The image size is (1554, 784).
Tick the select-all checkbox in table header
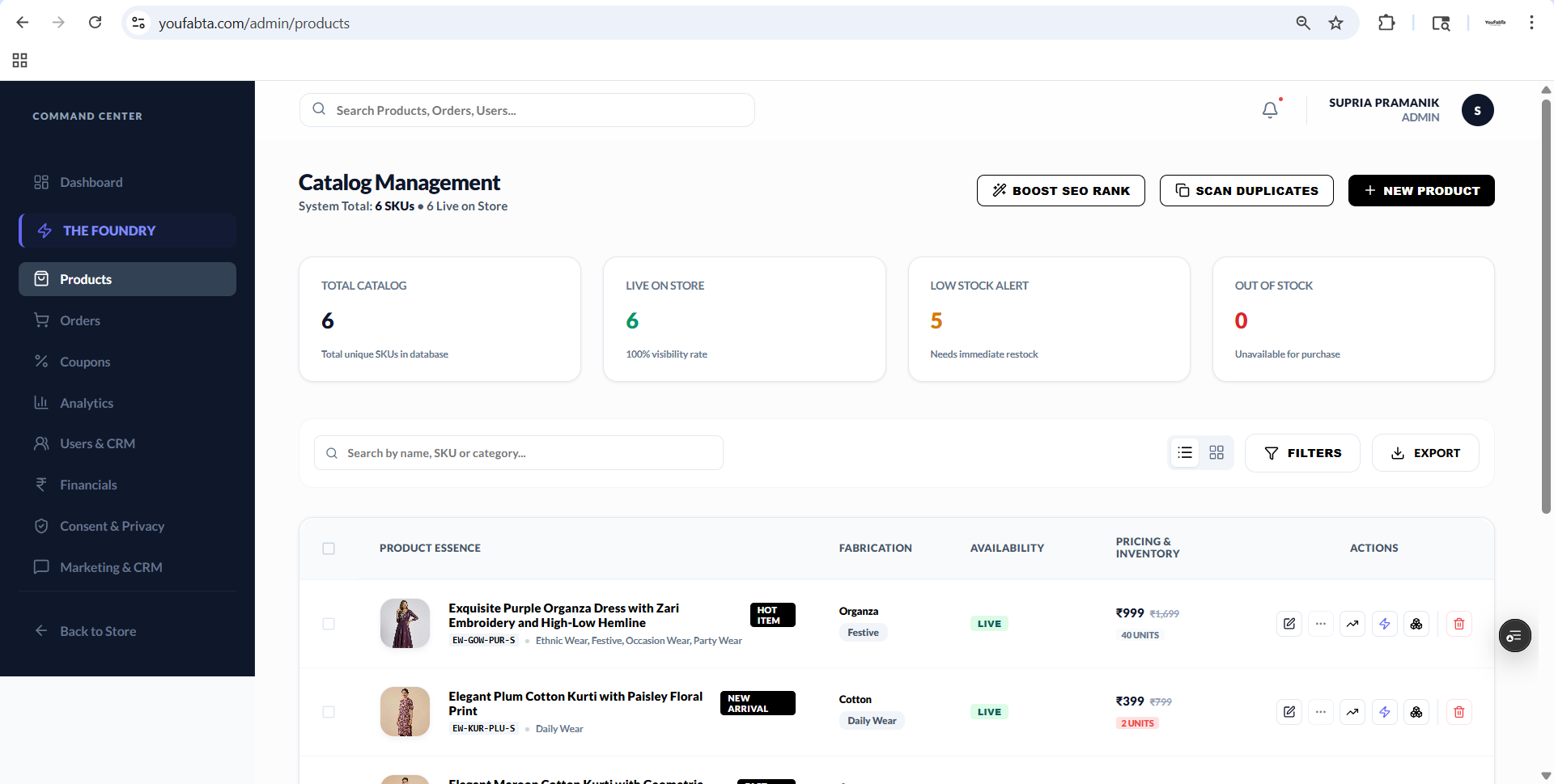pyautogui.click(x=329, y=549)
